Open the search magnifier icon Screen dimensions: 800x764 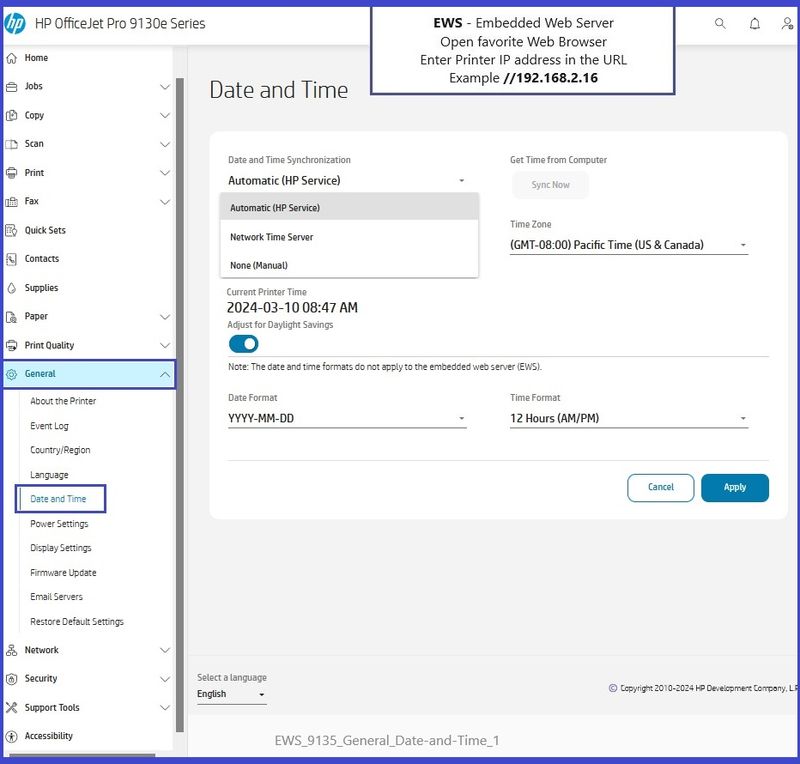[x=720, y=23]
